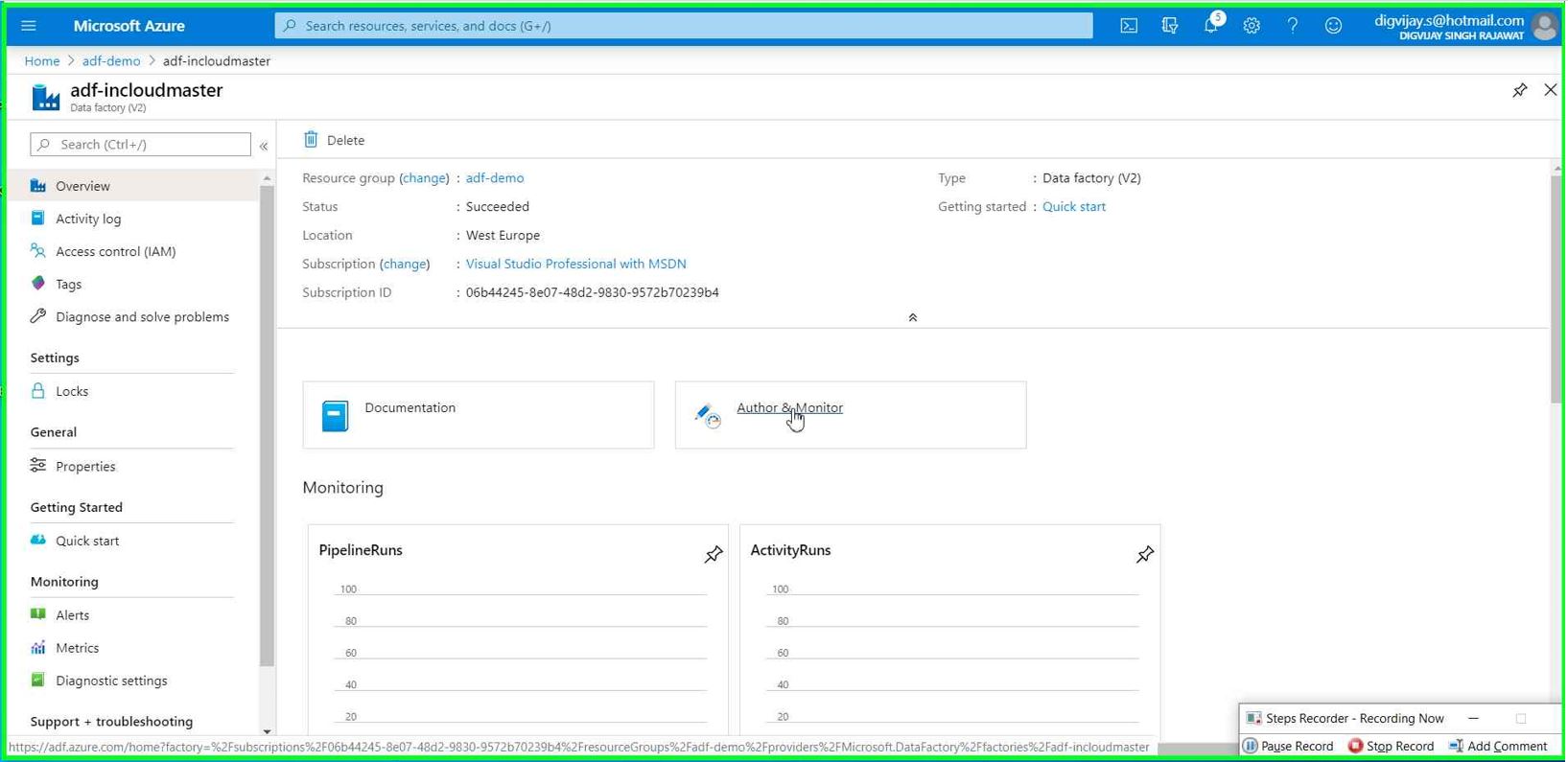Click the Access control (IAM) icon
This screenshot has width=1568, height=762.
point(38,251)
